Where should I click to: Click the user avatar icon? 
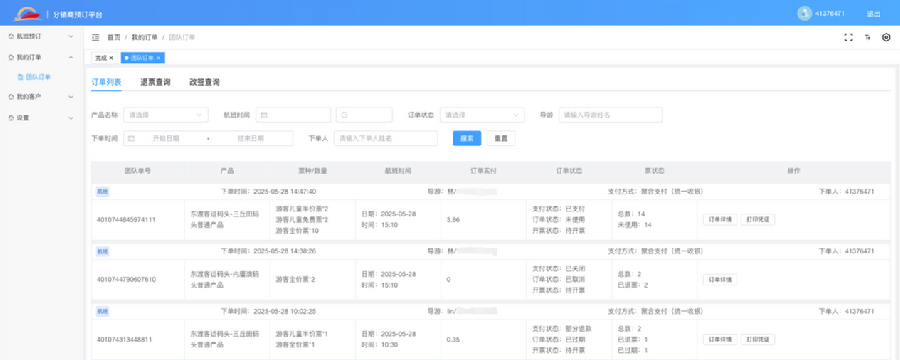(x=805, y=14)
